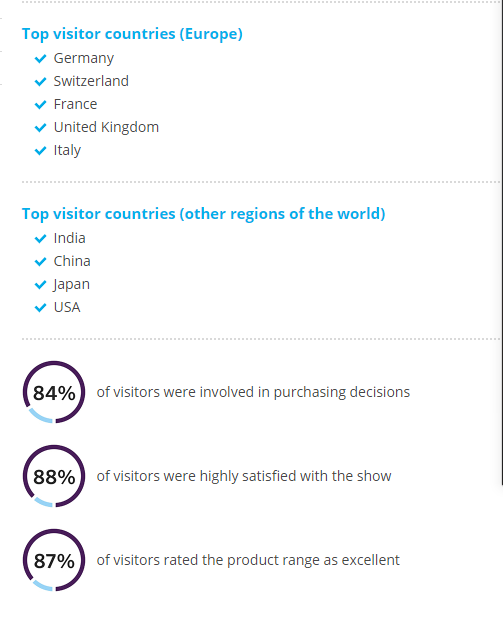Click the checkmark icon beside France
The image size is (503, 625).
point(41,105)
